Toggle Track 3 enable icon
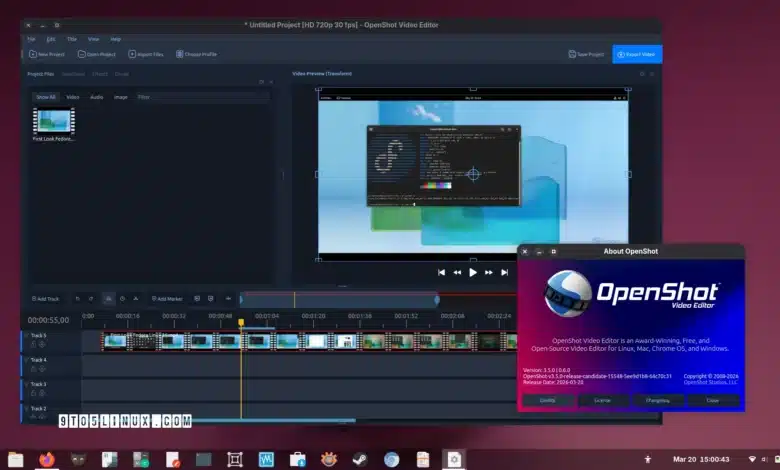Image resolution: width=780 pixels, height=470 pixels. (x=42, y=393)
